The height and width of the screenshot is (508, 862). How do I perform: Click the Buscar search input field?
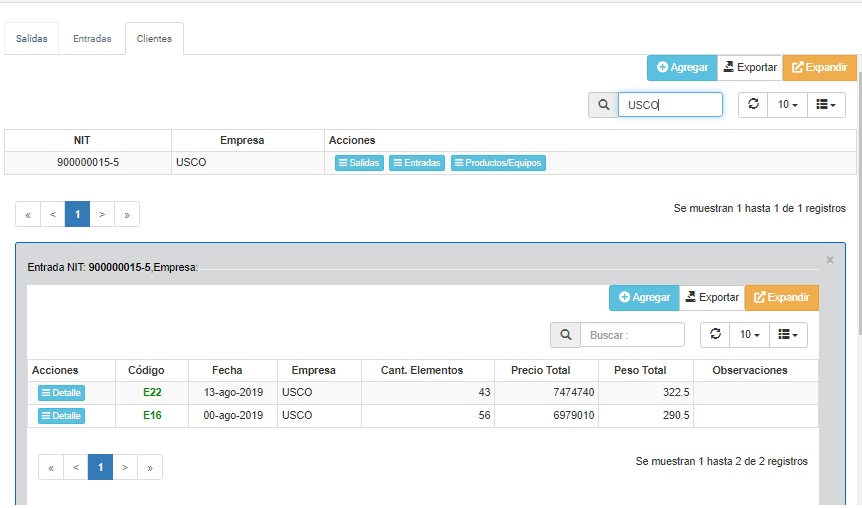point(632,335)
